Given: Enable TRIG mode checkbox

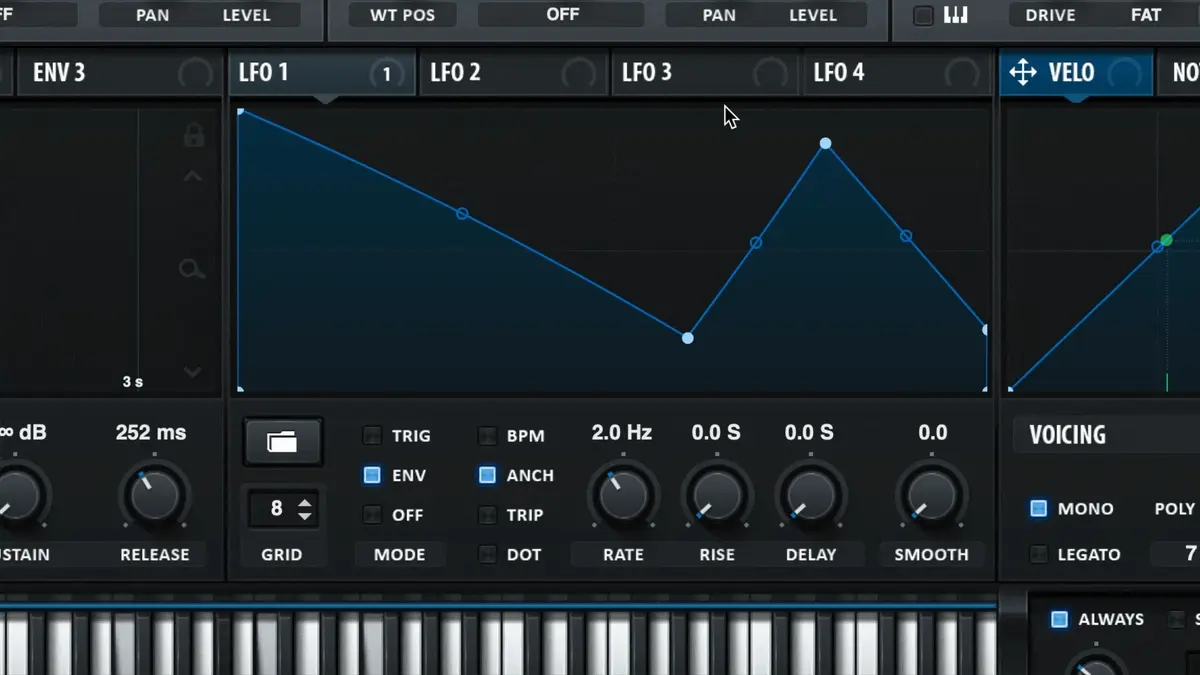Looking at the screenshot, I should (372, 436).
